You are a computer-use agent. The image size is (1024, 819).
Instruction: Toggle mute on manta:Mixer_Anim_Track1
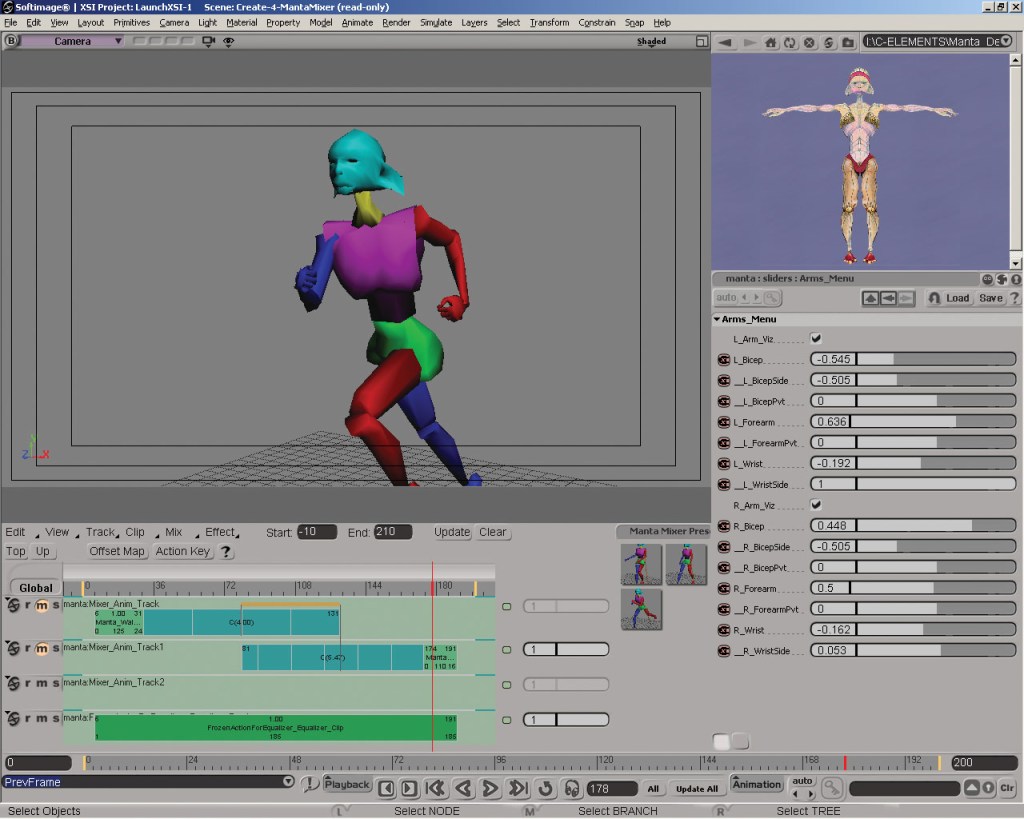41,648
